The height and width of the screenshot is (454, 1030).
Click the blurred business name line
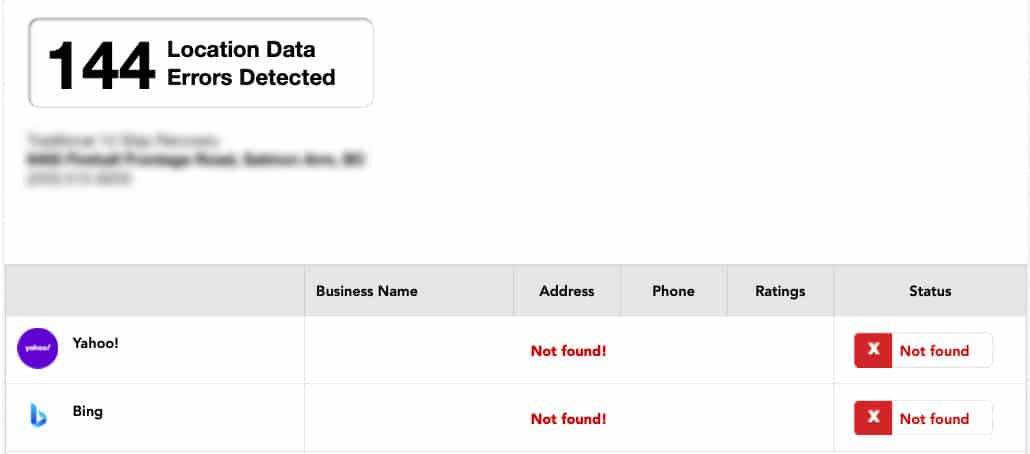pyautogui.click(x=122, y=140)
